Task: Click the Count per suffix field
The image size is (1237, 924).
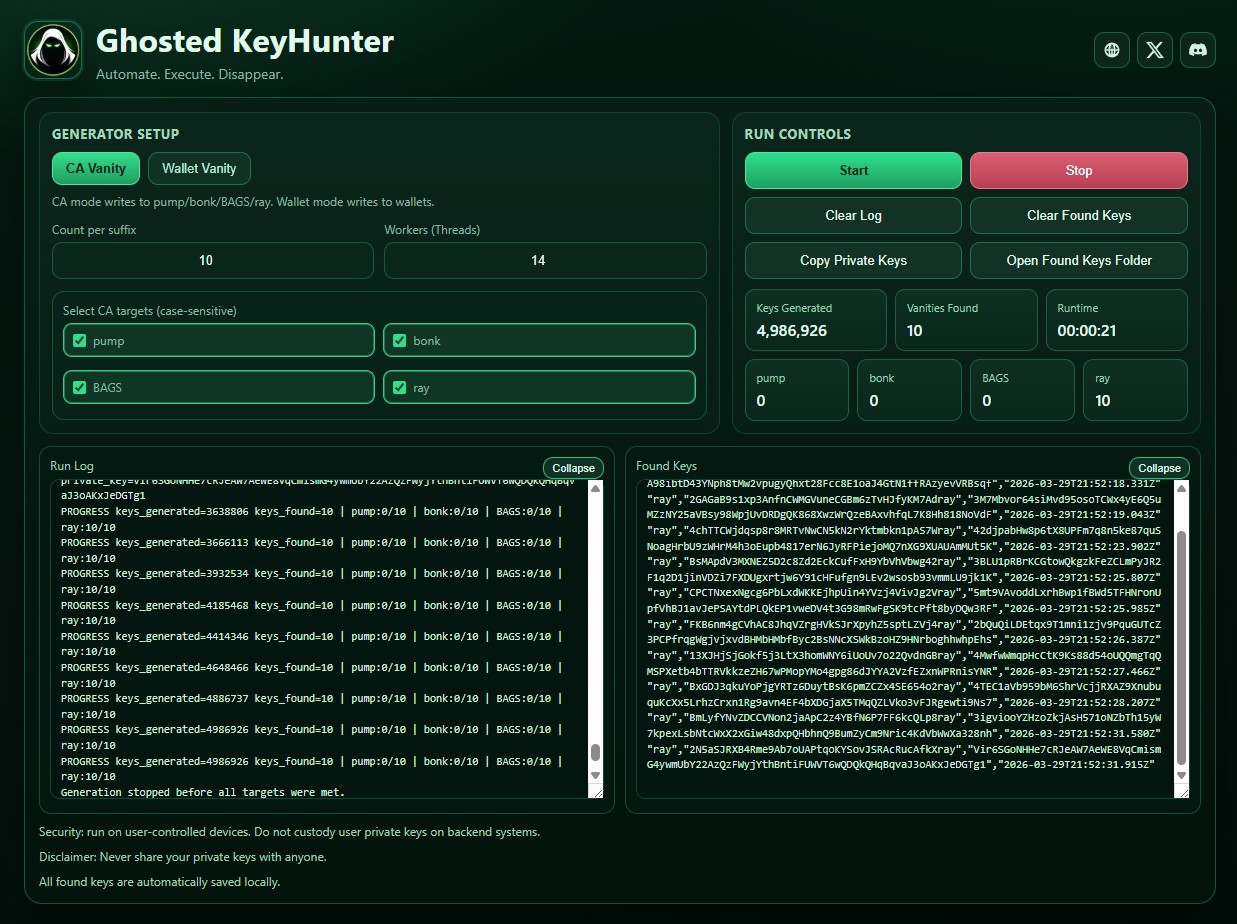Action: 212,260
